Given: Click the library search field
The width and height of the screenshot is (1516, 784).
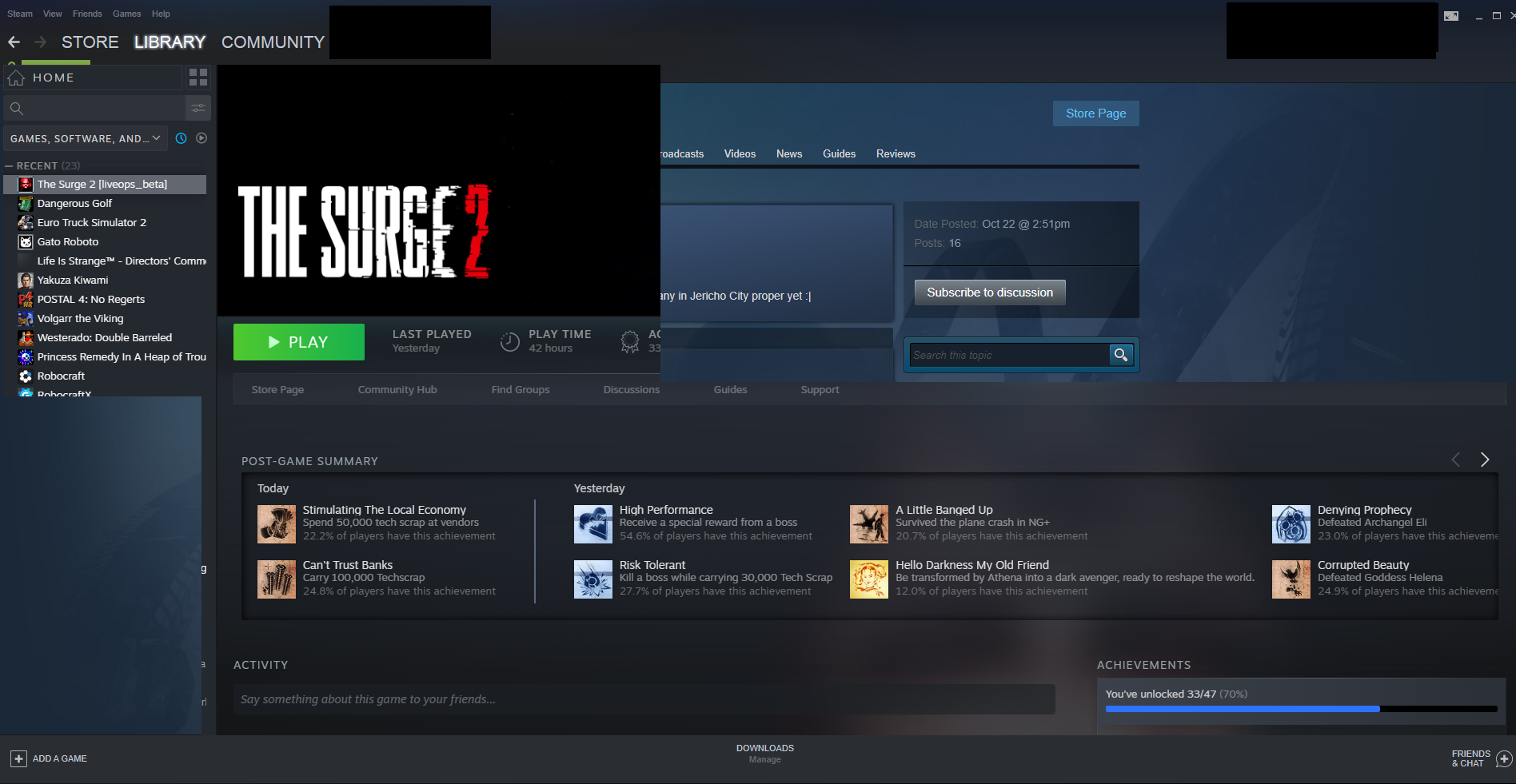Looking at the screenshot, I should [x=94, y=108].
